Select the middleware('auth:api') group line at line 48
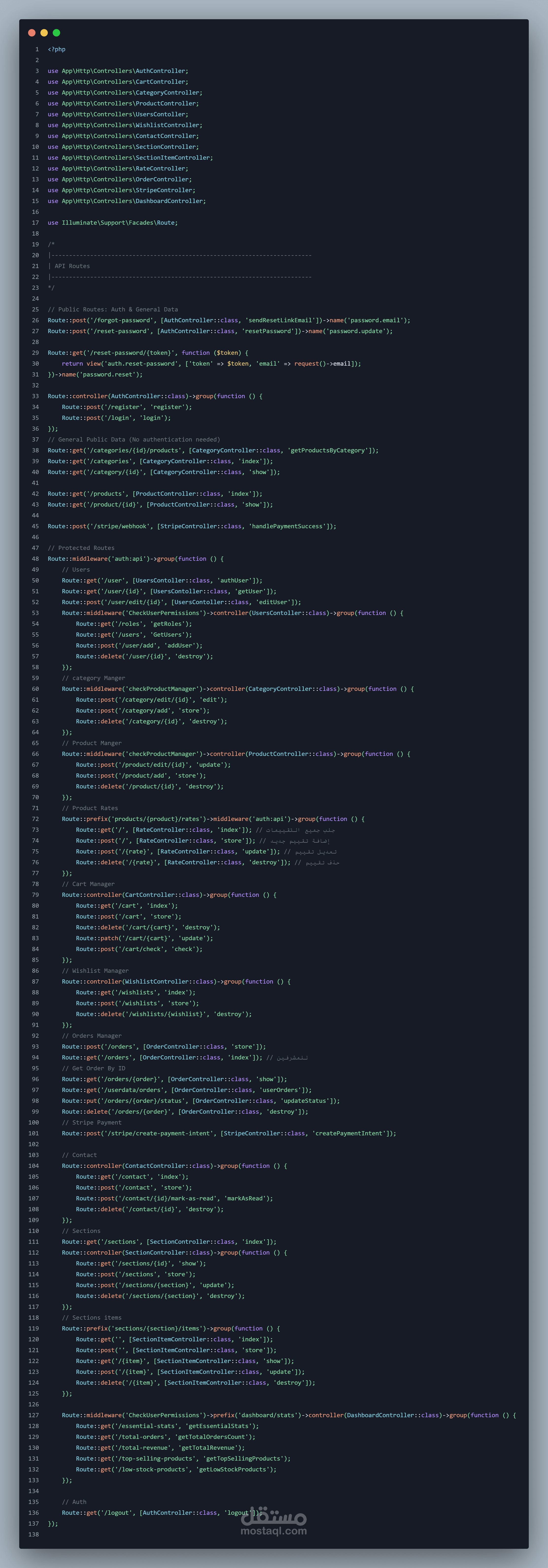 136,559
